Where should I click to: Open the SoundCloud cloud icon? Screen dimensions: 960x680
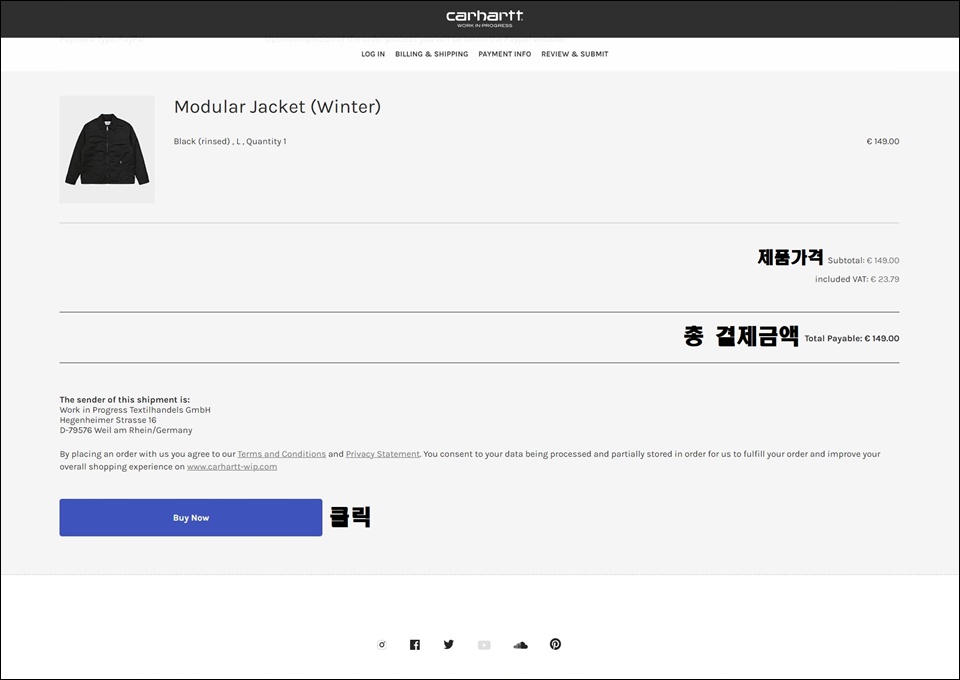[x=520, y=645]
